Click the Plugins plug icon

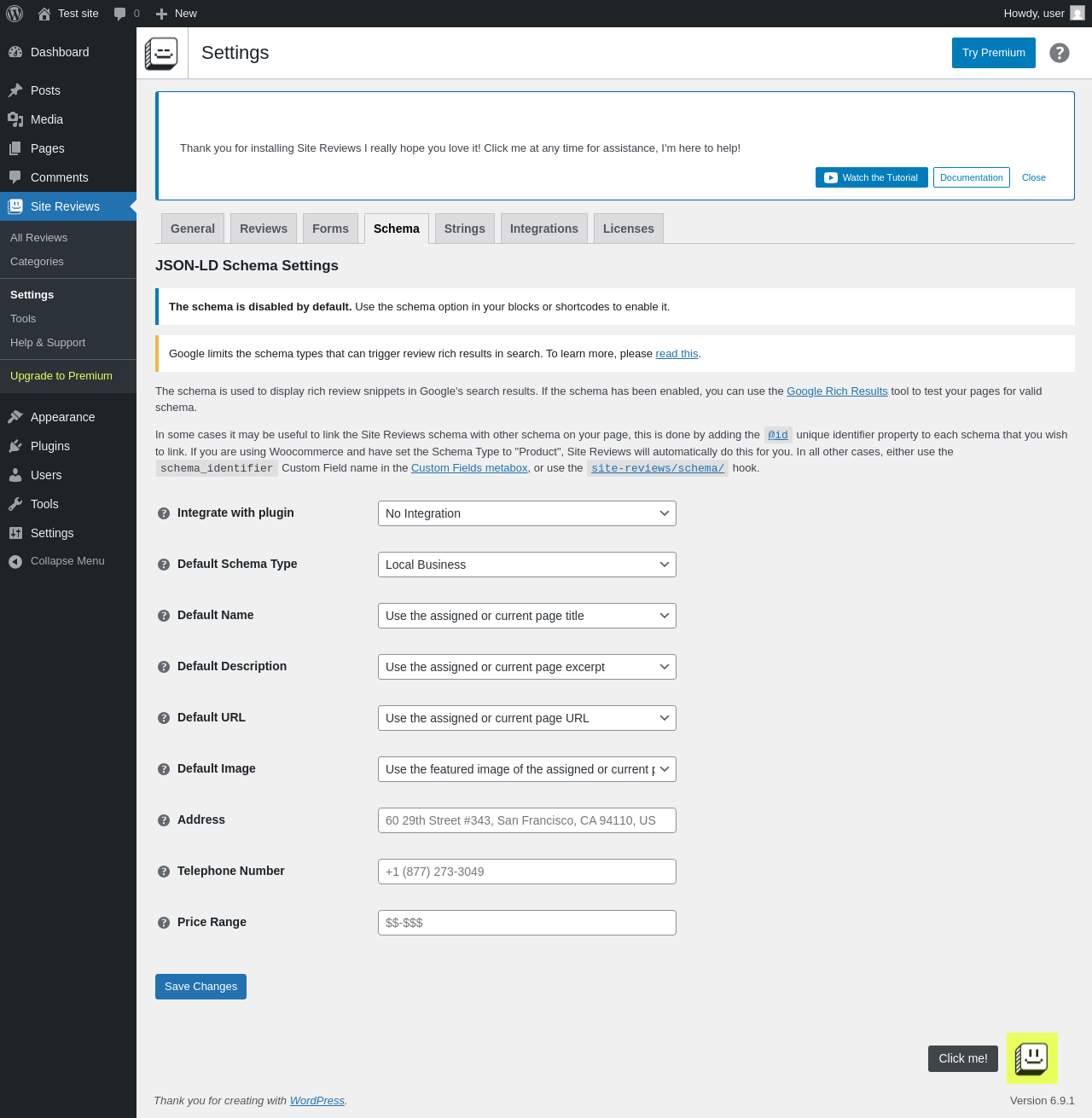click(15, 446)
